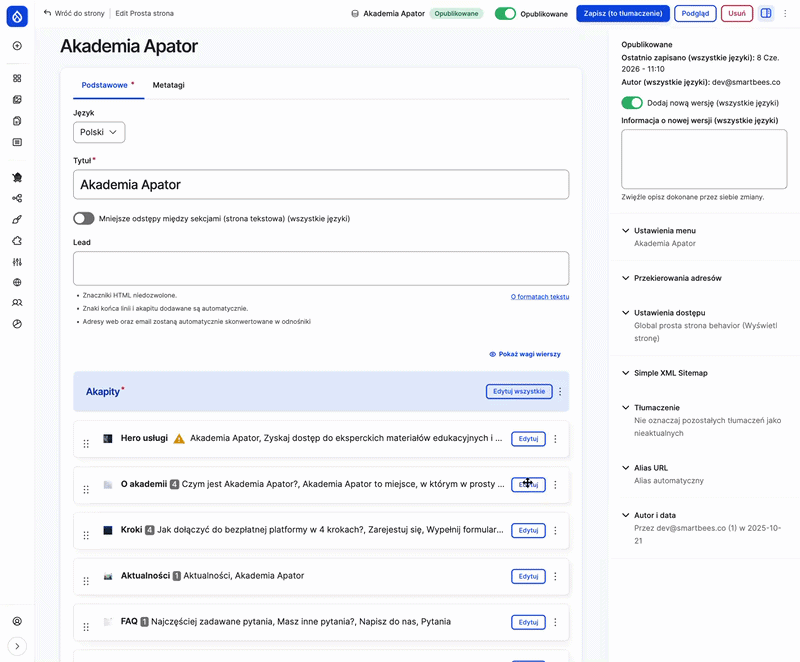Click the Usuń delete button

coord(737,13)
